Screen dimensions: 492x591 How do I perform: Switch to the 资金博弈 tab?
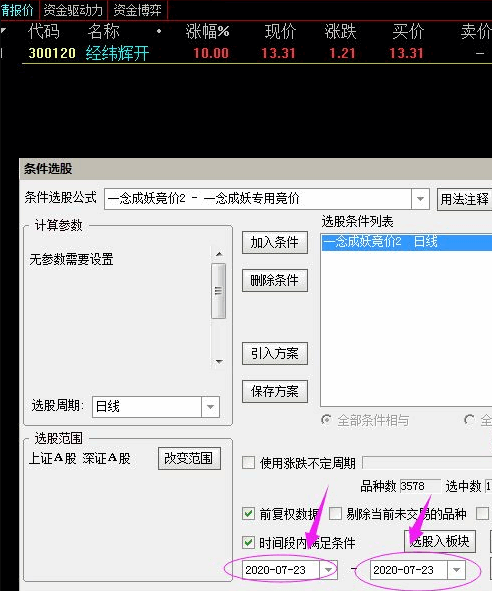tap(138, 10)
